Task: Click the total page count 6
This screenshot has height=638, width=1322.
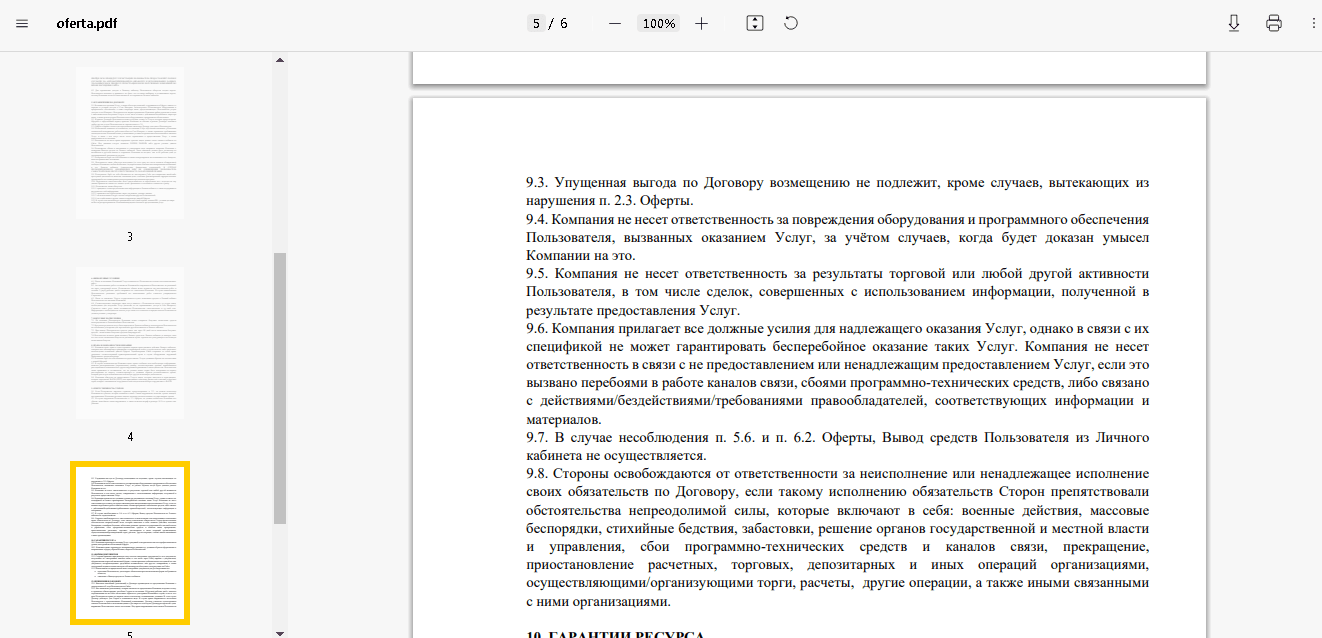Action: 564,23
